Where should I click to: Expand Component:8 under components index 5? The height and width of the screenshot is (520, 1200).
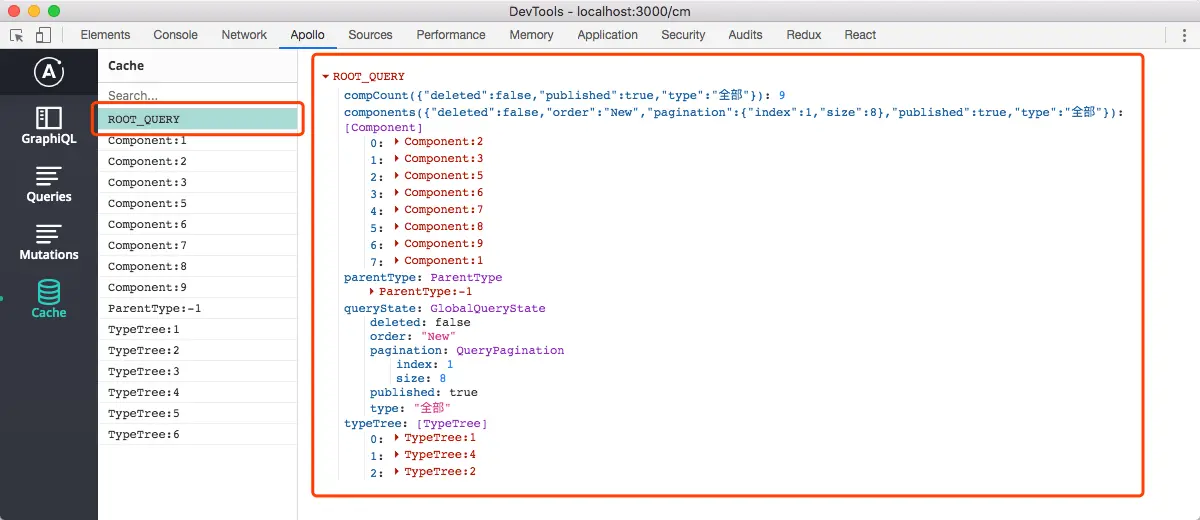[x=398, y=227]
